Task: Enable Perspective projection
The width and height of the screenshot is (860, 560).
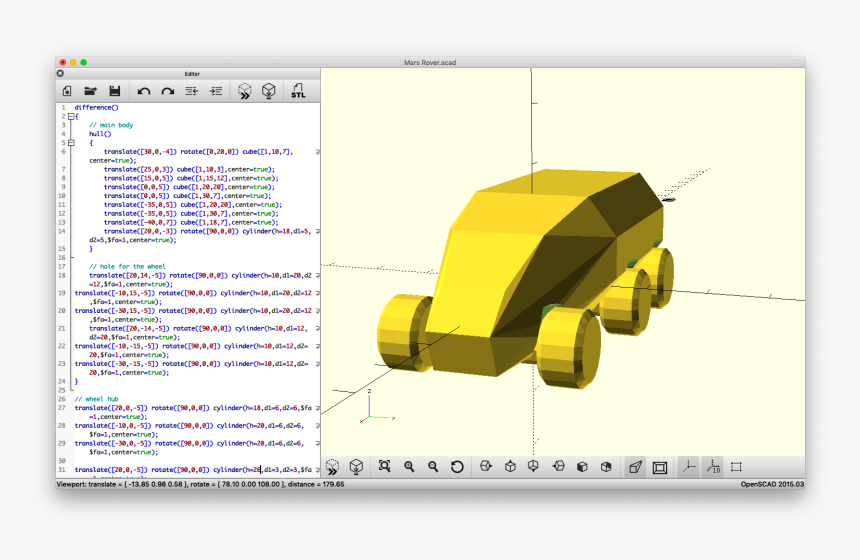Action: 635,467
